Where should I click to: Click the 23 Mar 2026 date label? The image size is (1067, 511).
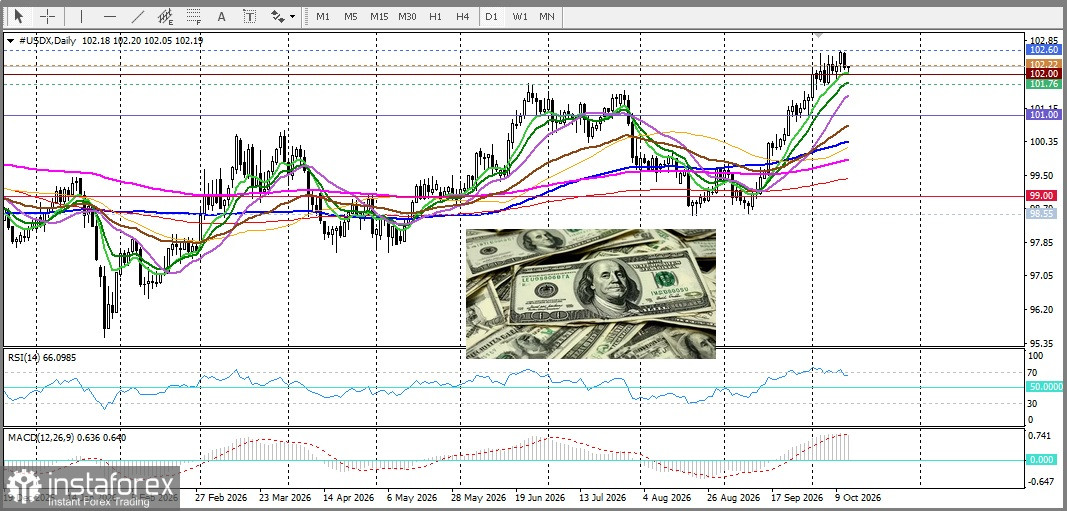[286, 497]
